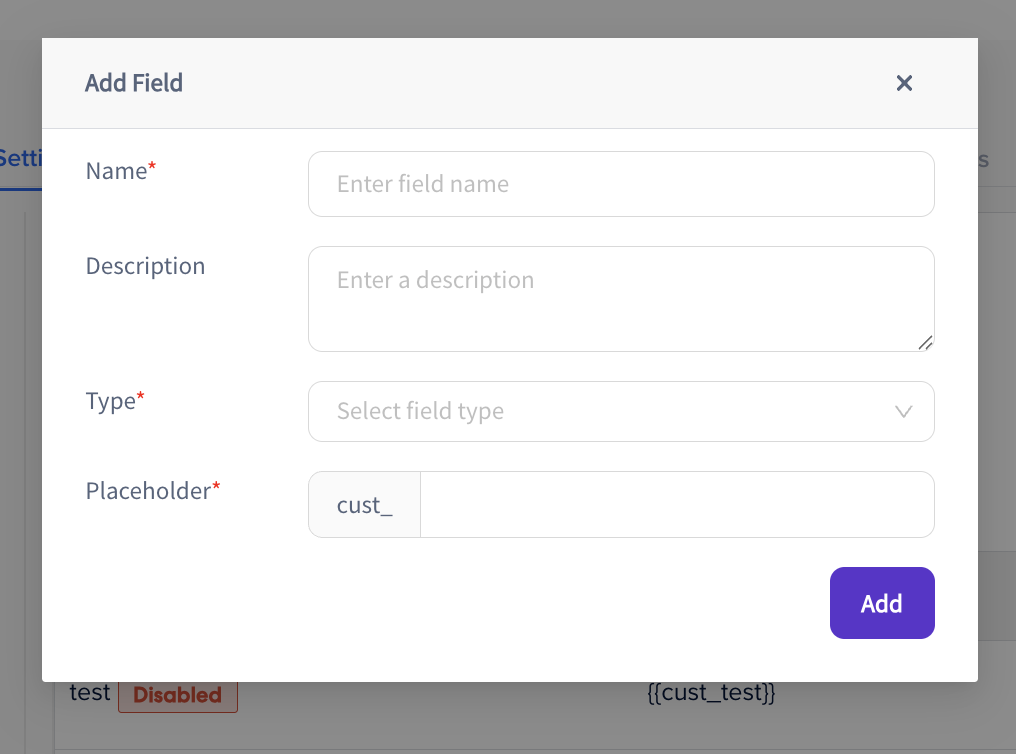This screenshot has width=1016, height=754.
Task: Click the {{cust_test}} placeholder text
Action: (x=711, y=692)
